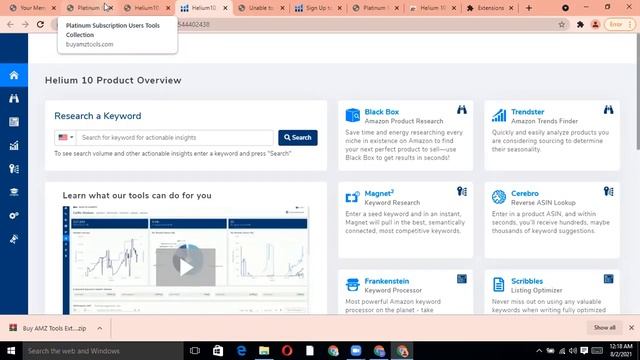Image resolution: width=640 pixels, height=360 pixels.
Task: Open the Chrome extensions puzzle icon
Action: (580, 24)
